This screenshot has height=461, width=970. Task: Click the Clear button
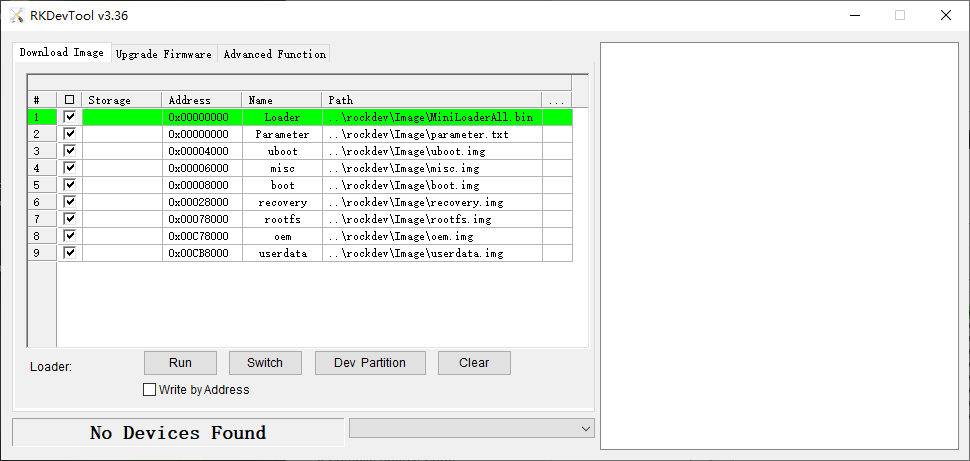pos(474,363)
